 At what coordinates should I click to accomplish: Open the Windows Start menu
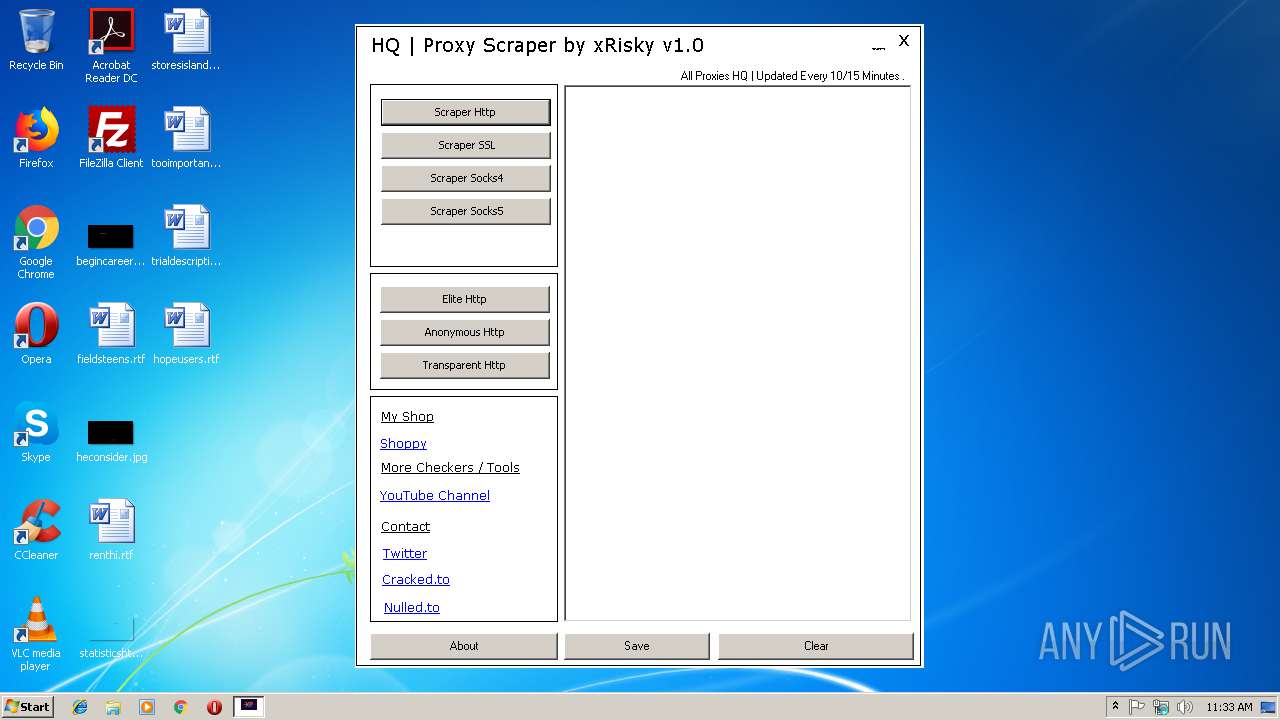coord(27,706)
